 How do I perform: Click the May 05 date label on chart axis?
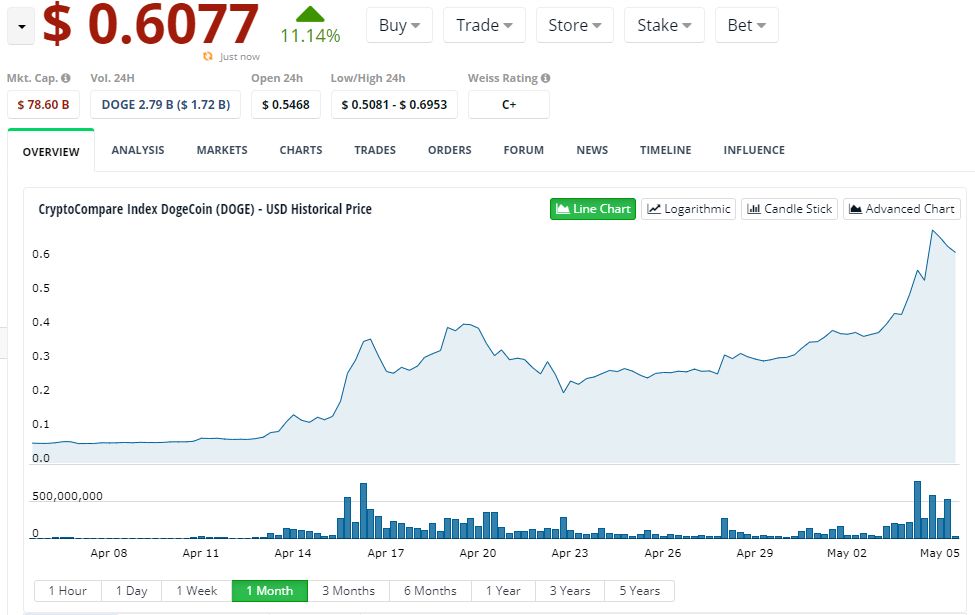click(940, 553)
